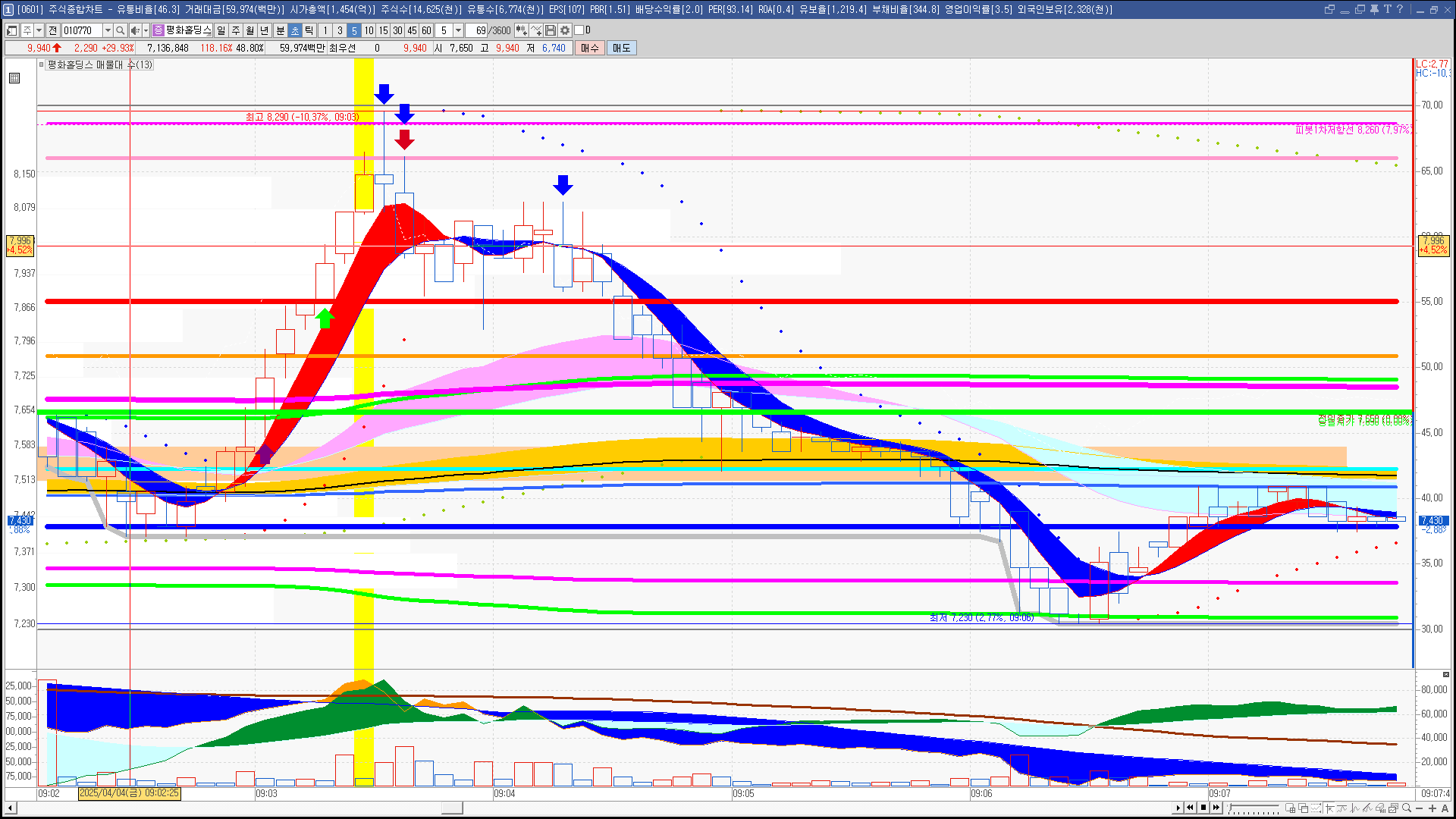Open stock code 010770 dropdown arrow

pos(108,30)
